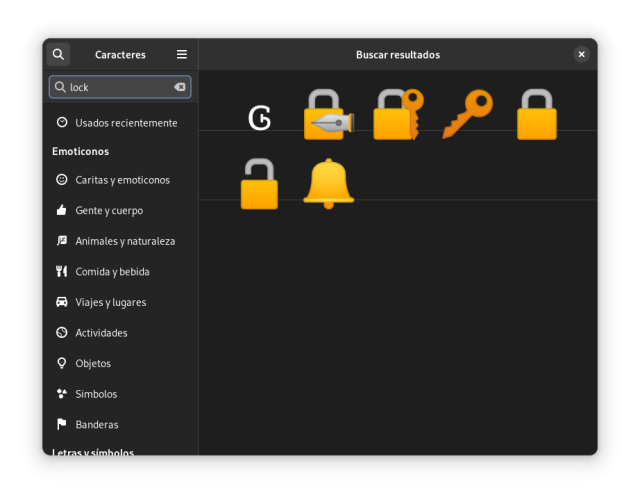Select the lock with ink pen emoji
640x502 pixels.
[x=324, y=115]
